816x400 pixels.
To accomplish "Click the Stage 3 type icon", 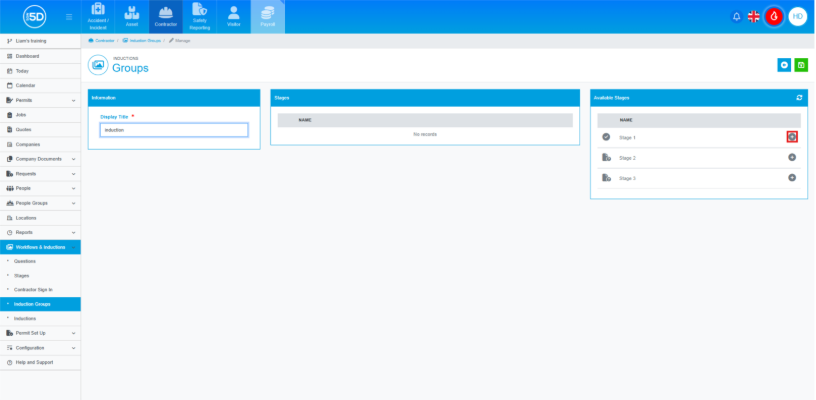I will (x=606, y=177).
